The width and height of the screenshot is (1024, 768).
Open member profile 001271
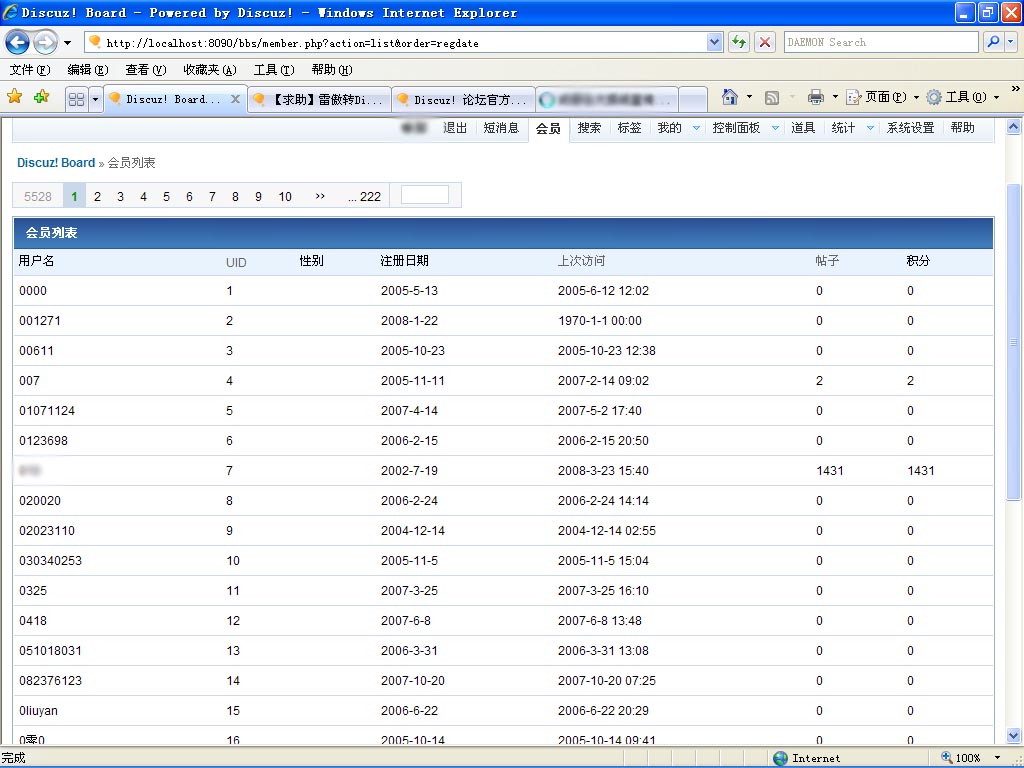(x=40, y=321)
